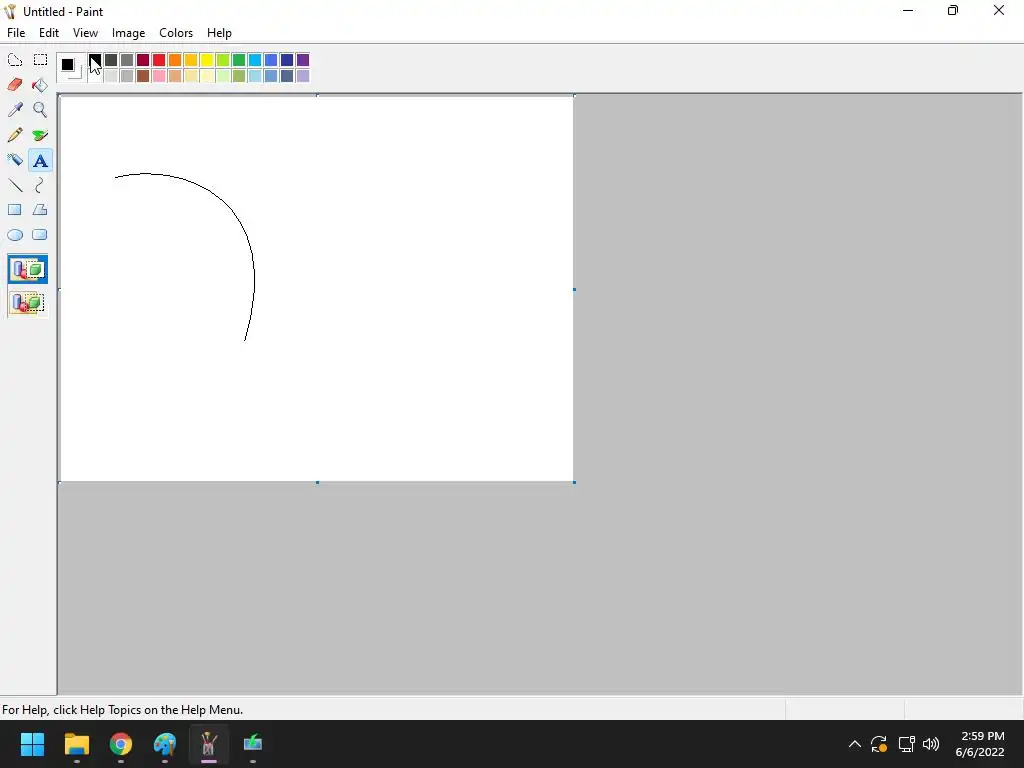Select the Curve tool

40,185
